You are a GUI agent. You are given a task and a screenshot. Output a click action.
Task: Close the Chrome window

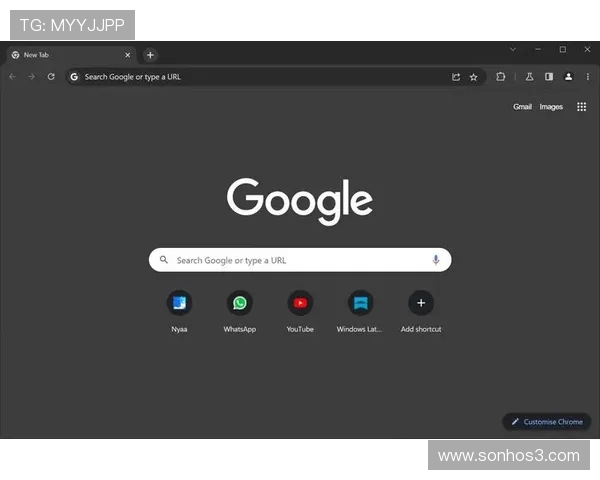click(587, 49)
